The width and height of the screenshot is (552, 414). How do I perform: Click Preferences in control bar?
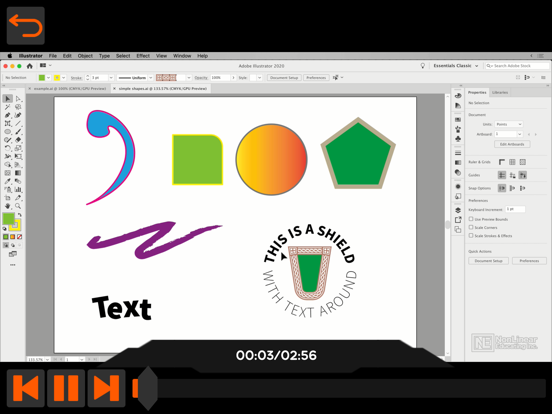[316, 78]
